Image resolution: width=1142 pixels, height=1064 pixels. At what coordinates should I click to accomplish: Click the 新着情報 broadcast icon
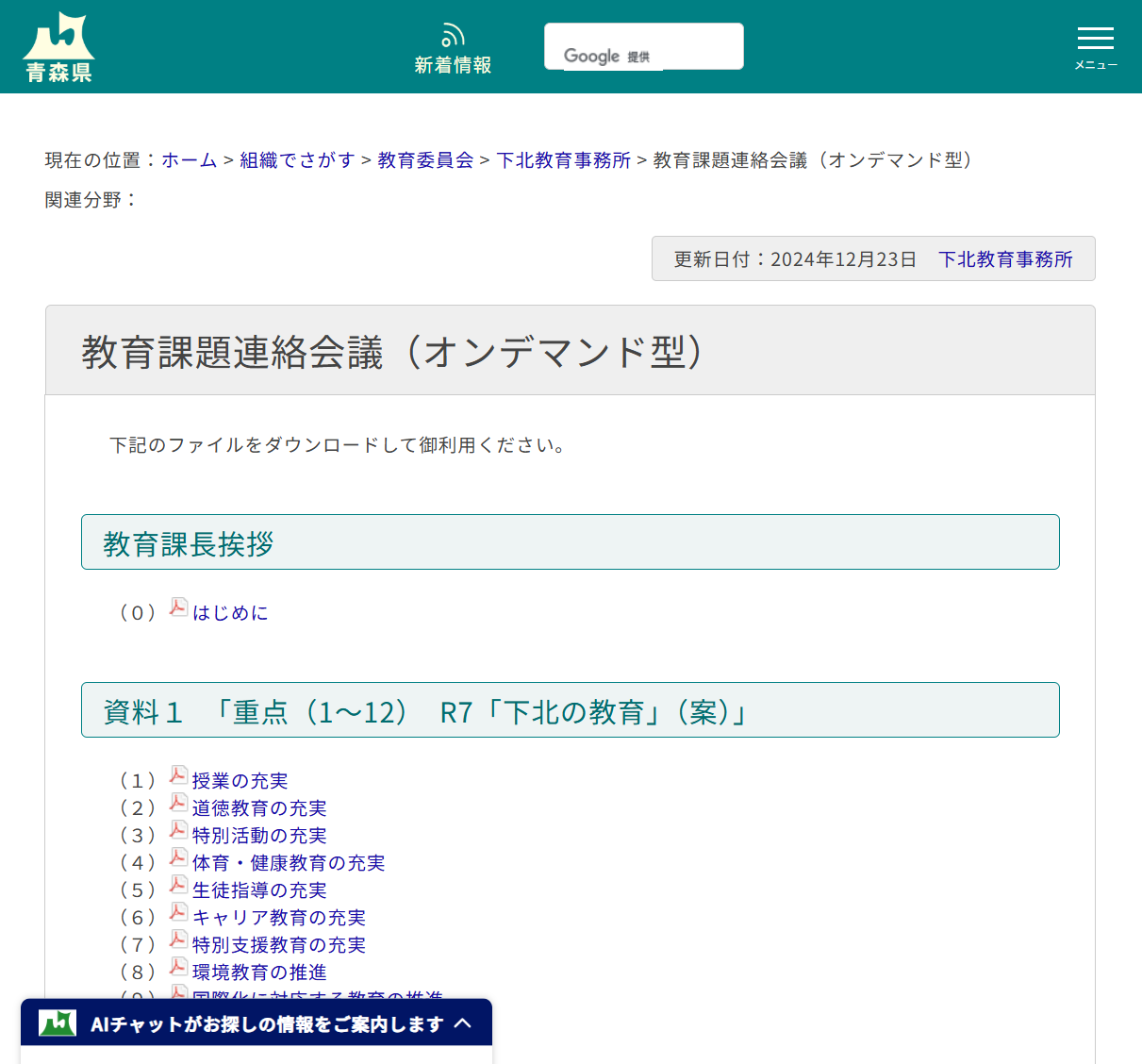[x=452, y=34]
